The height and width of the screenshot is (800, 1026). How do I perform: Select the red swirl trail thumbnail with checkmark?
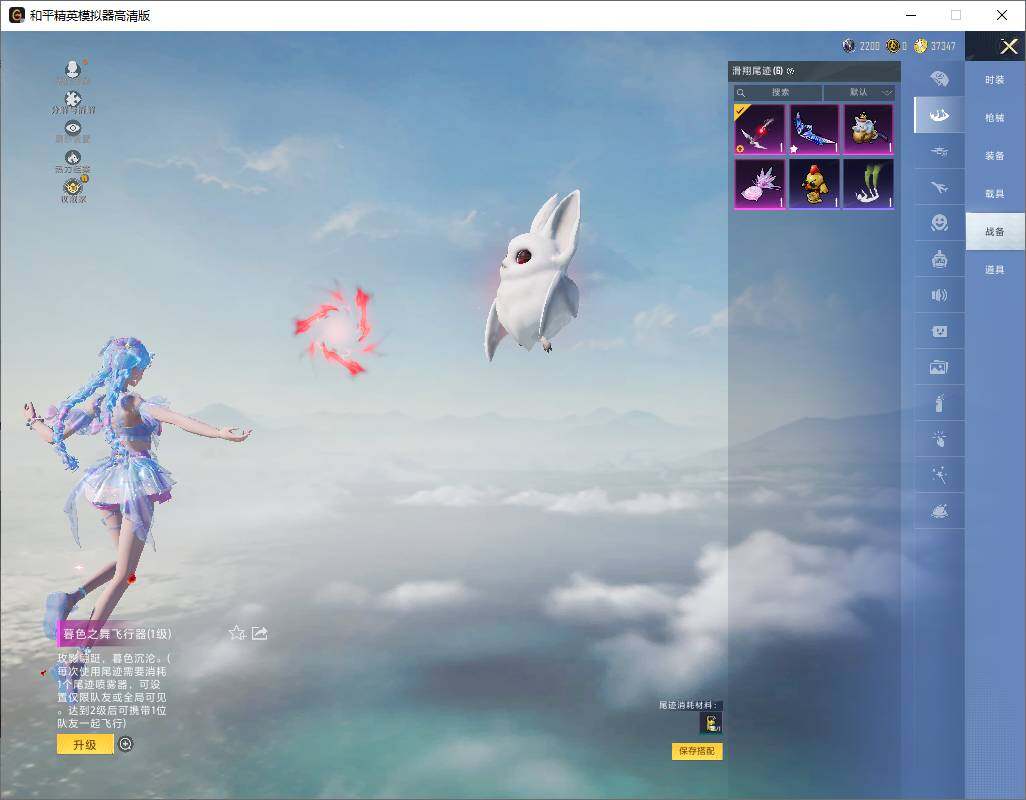point(759,129)
